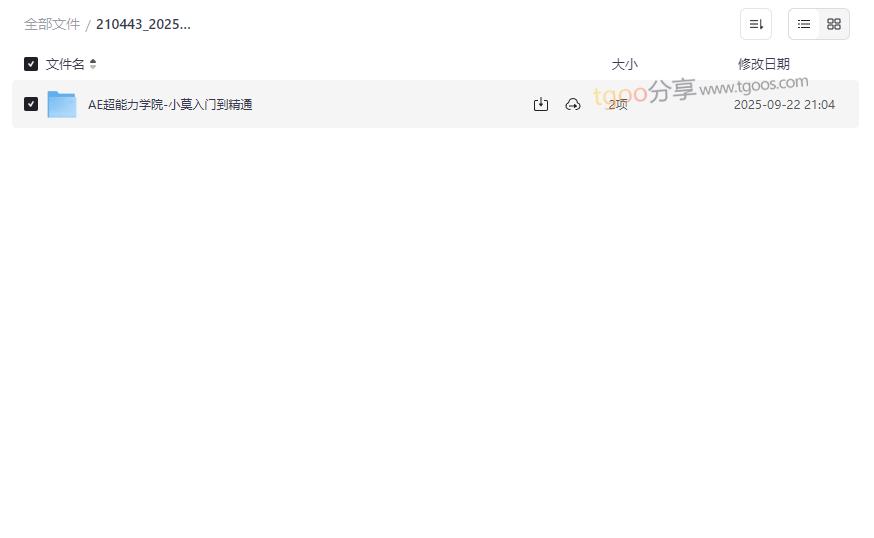Click the 大小 column header
The width and height of the screenshot is (874, 538).
pos(624,64)
